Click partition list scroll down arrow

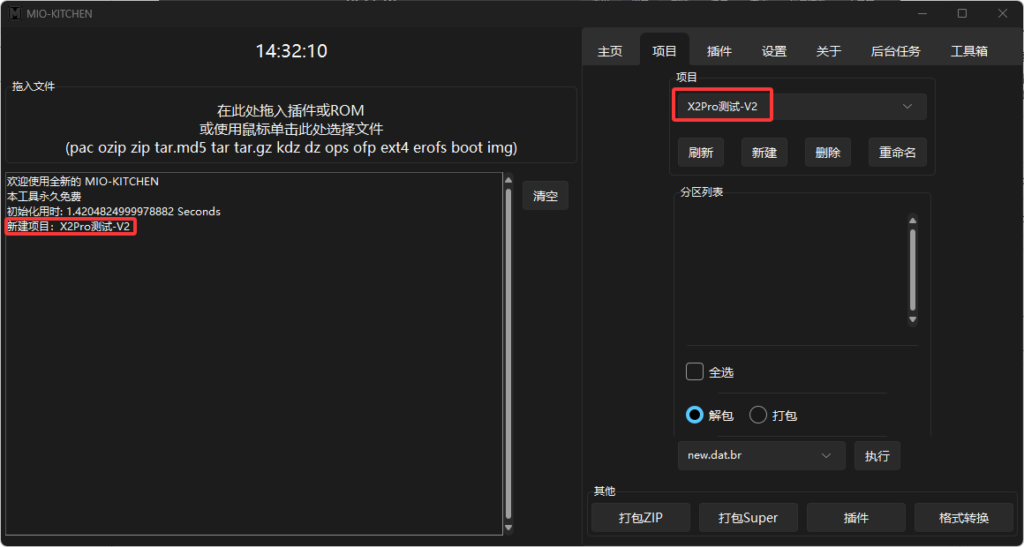pos(912,320)
